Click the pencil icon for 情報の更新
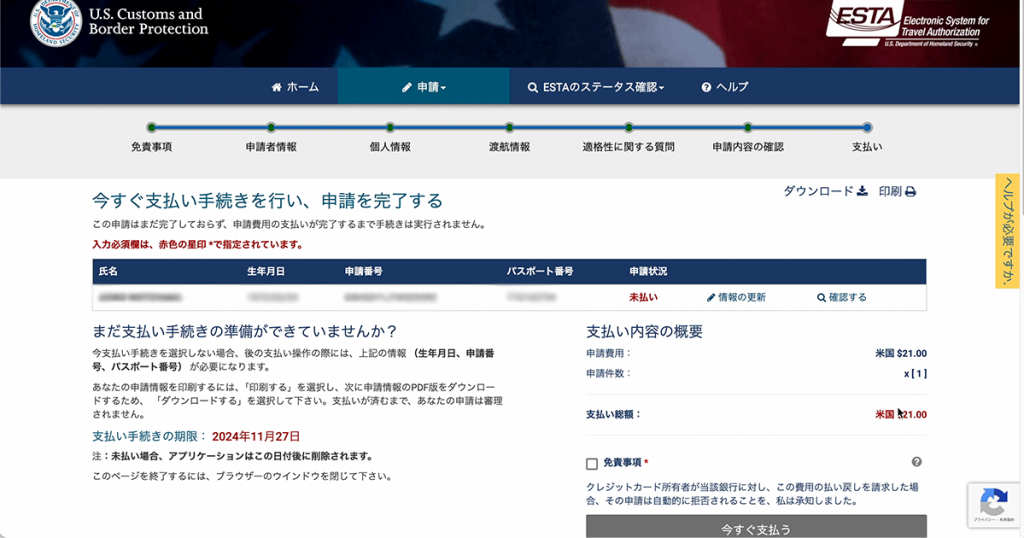This screenshot has width=1024, height=538. pos(712,298)
